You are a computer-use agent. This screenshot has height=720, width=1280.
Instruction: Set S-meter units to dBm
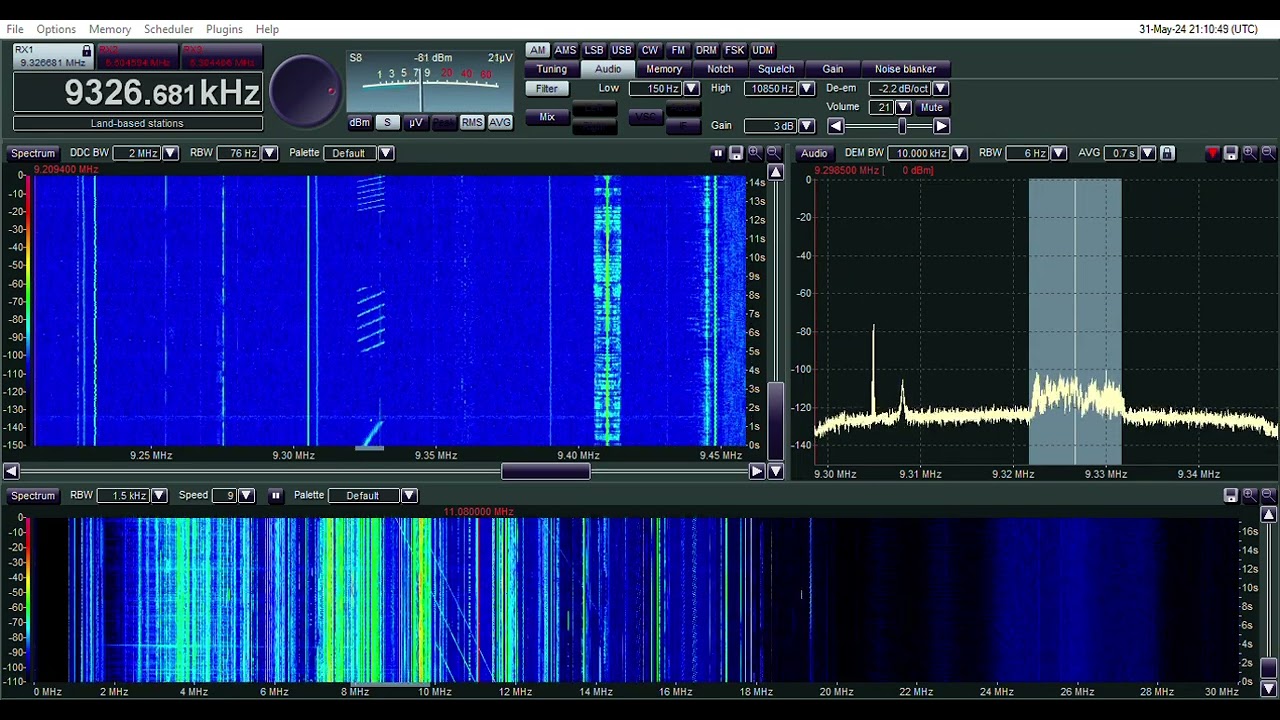[x=359, y=122]
